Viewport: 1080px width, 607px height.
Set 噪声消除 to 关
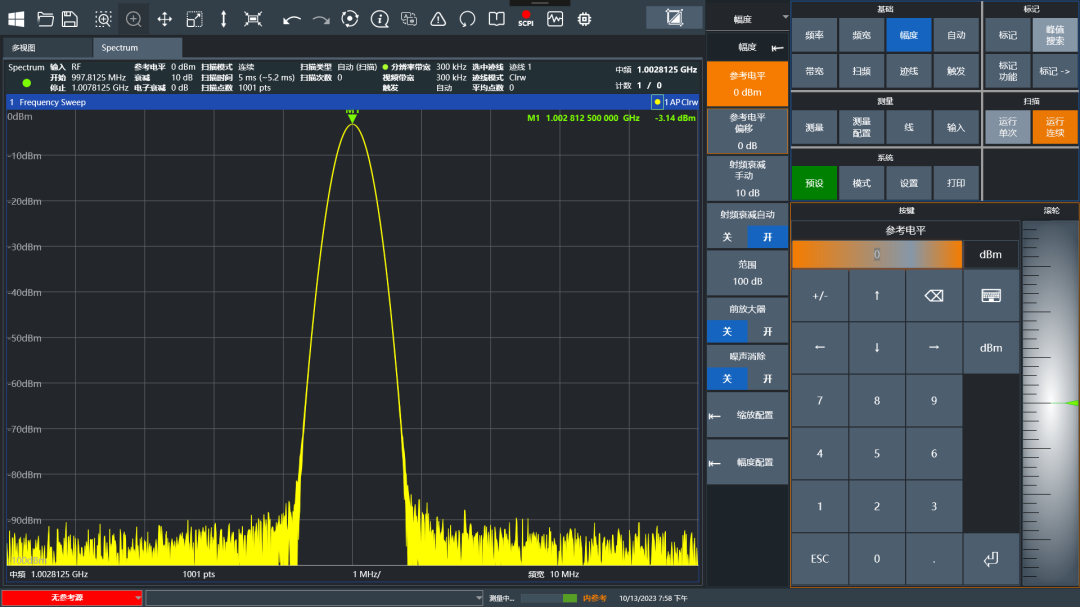[727, 378]
